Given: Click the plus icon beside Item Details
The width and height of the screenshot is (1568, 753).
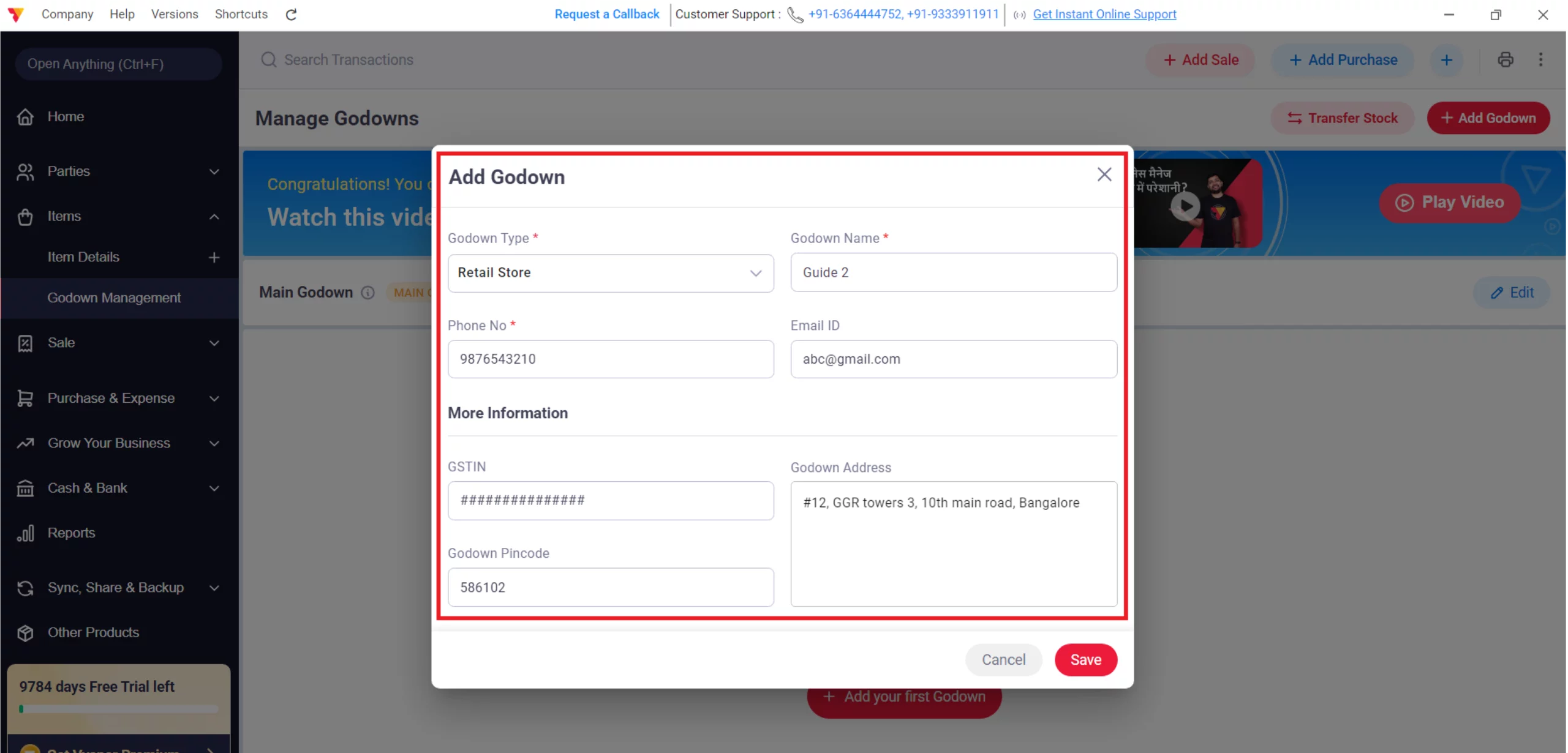Looking at the screenshot, I should [213, 257].
